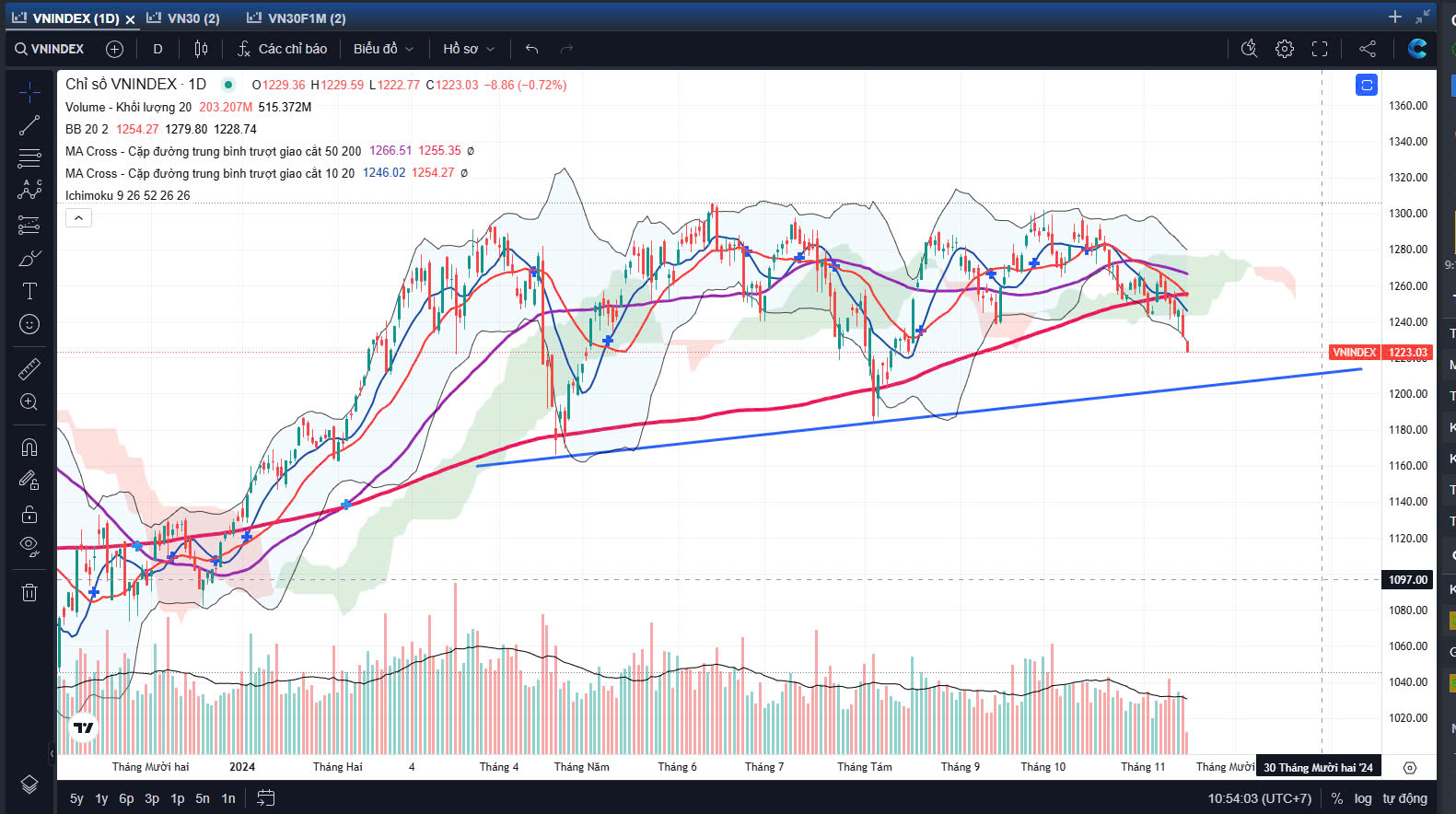The height and width of the screenshot is (814, 1456).
Task: Add a new chart tab
Action: point(1395,17)
